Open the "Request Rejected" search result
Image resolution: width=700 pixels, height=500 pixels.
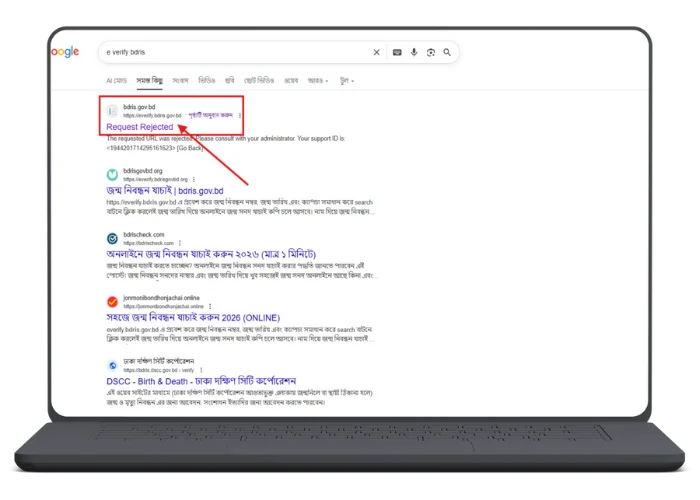point(140,127)
